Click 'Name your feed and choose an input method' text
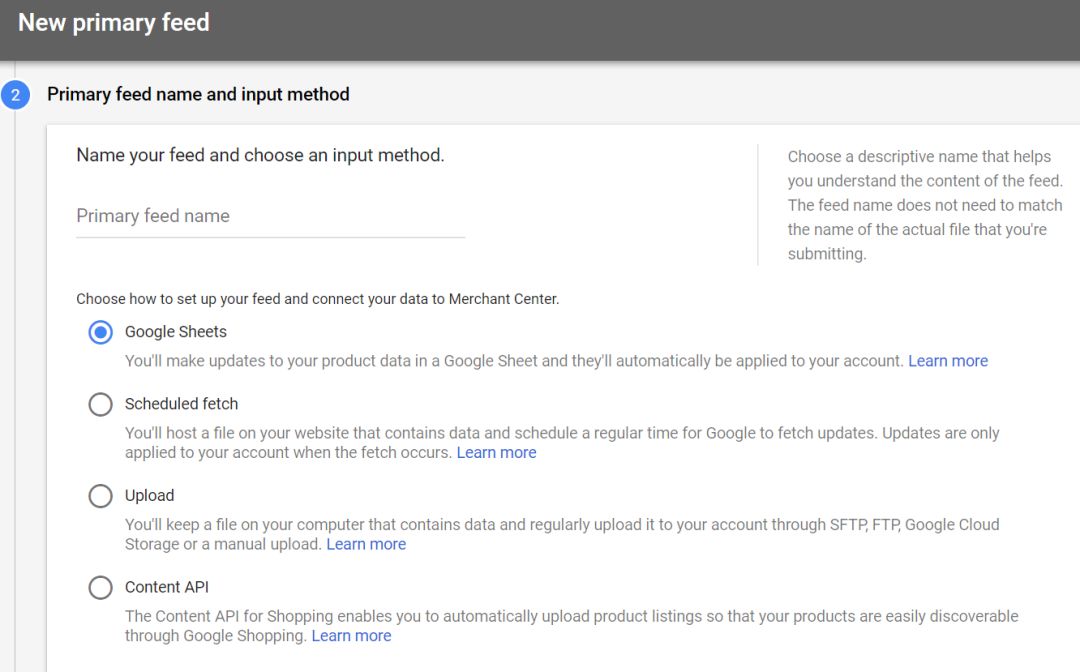 tap(260, 156)
